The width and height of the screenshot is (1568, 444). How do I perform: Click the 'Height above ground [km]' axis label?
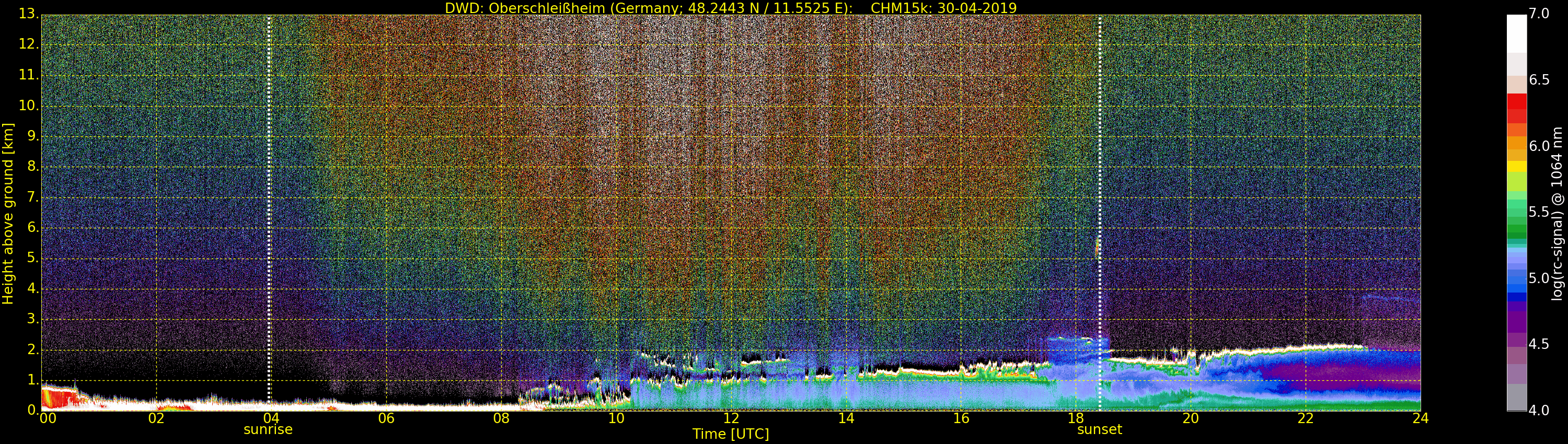tap(8, 214)
